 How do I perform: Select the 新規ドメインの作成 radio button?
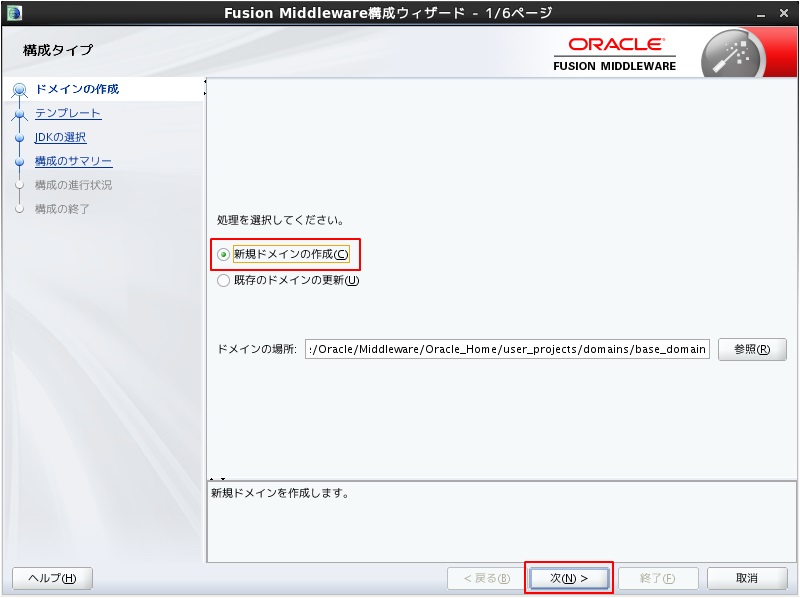(223, 254)
